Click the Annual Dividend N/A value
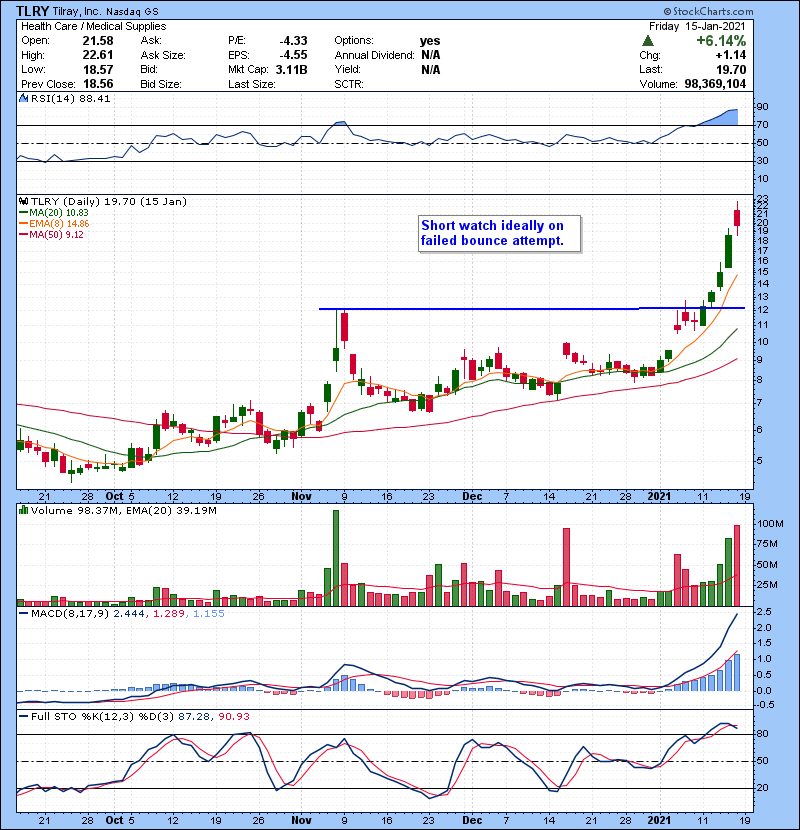Viewport: 800px width, 830px height. (430, 55)
